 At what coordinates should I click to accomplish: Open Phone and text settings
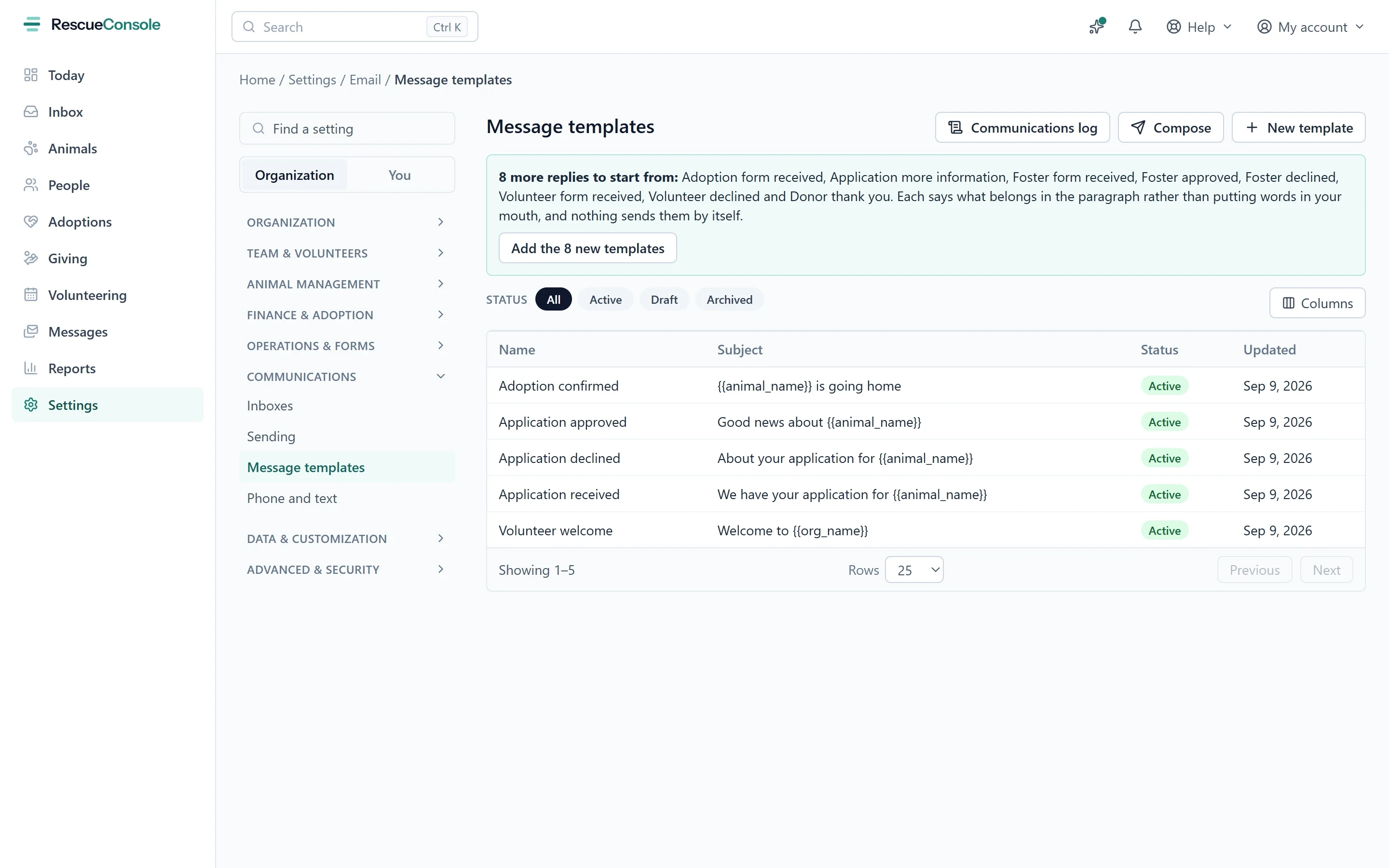347,498
